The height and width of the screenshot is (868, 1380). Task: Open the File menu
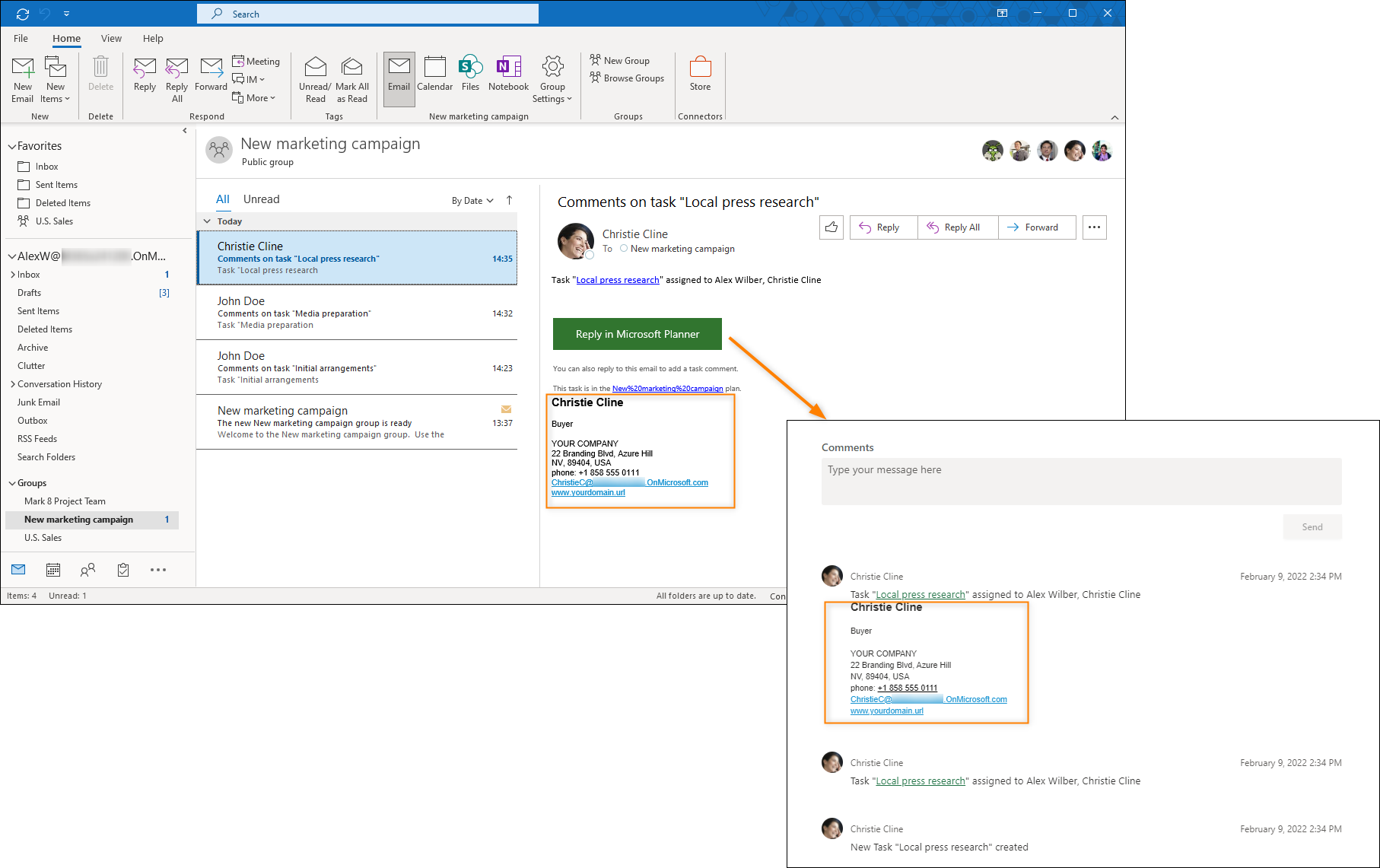pyautogui.click(x=21, y=38)
